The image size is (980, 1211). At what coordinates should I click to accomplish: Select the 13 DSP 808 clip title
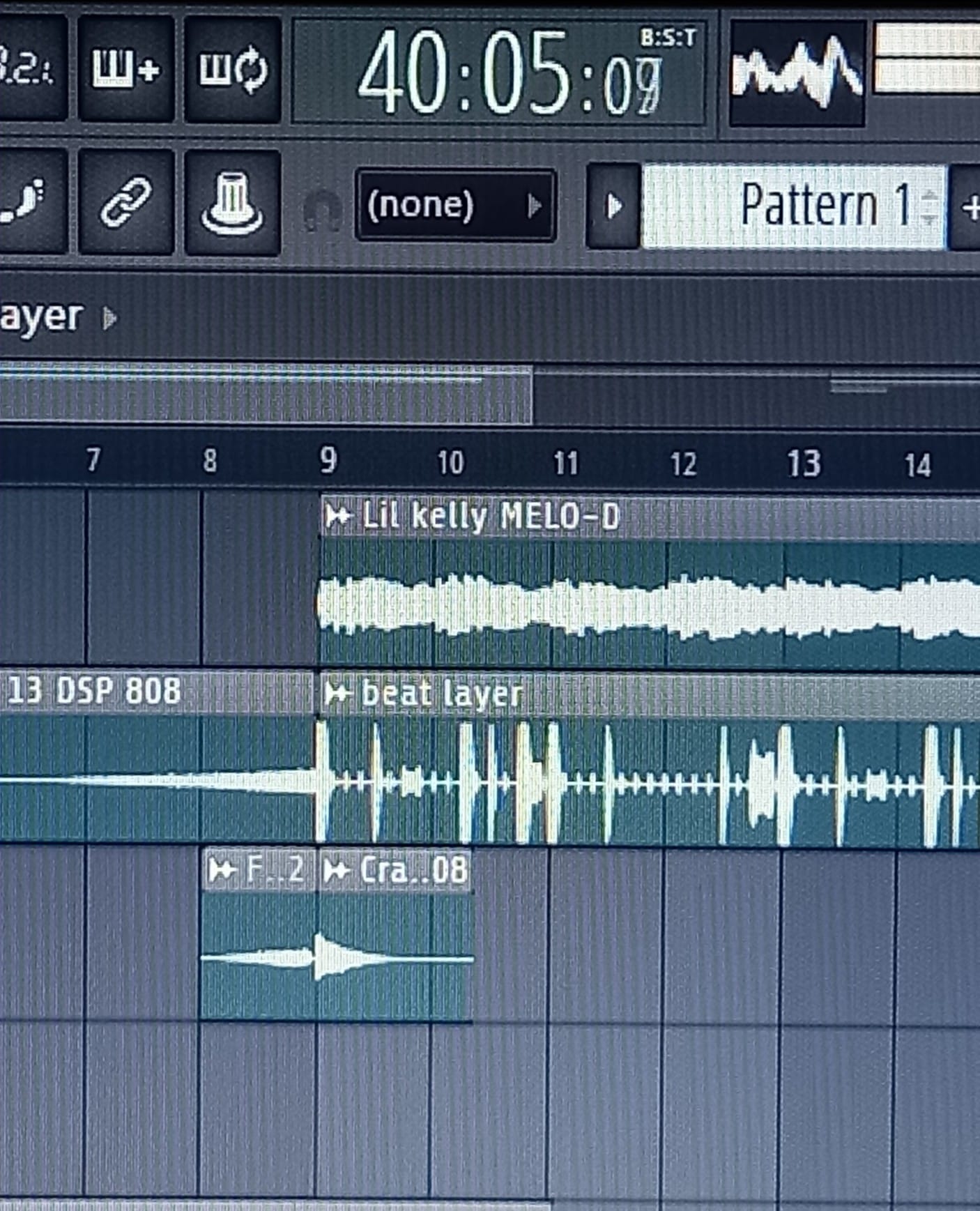pyautogui.click(x=94, y=691)
